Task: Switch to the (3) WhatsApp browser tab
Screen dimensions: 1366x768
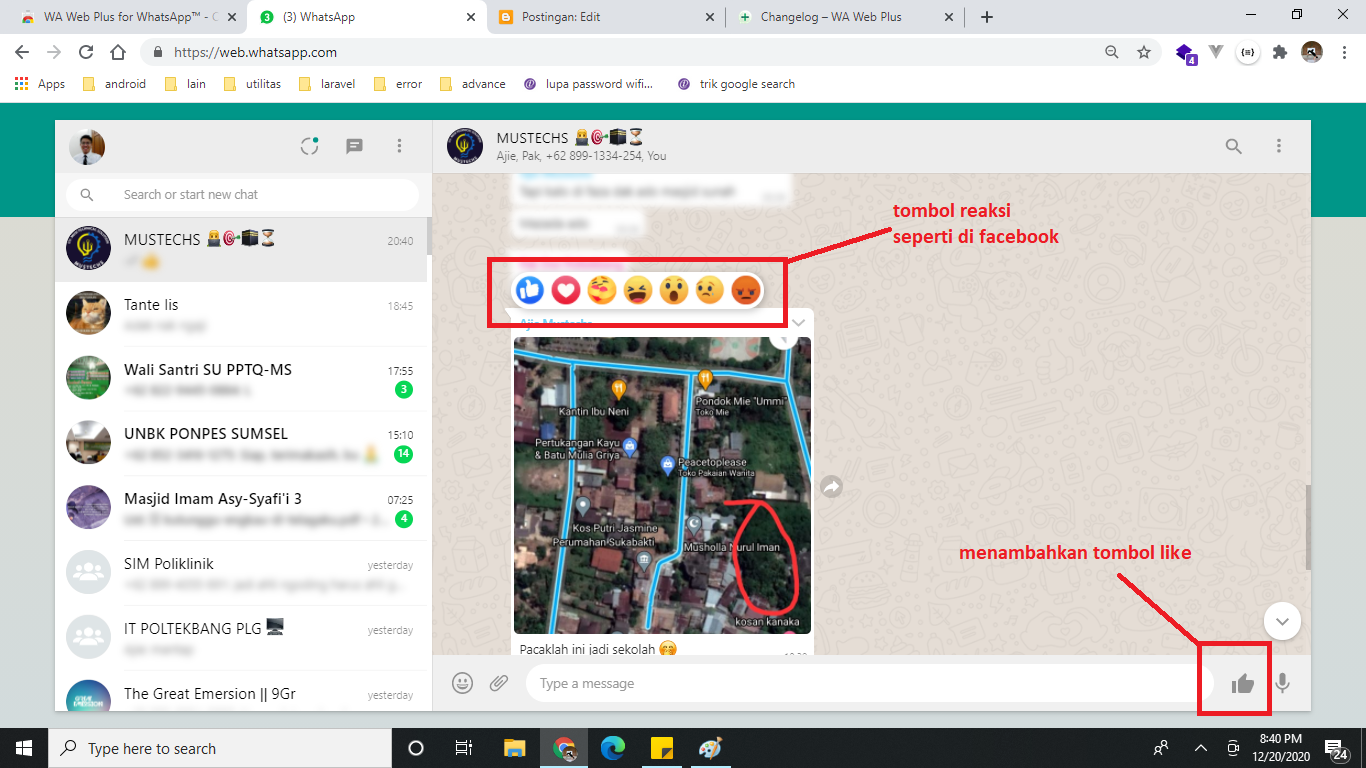Action: point(366,17)
